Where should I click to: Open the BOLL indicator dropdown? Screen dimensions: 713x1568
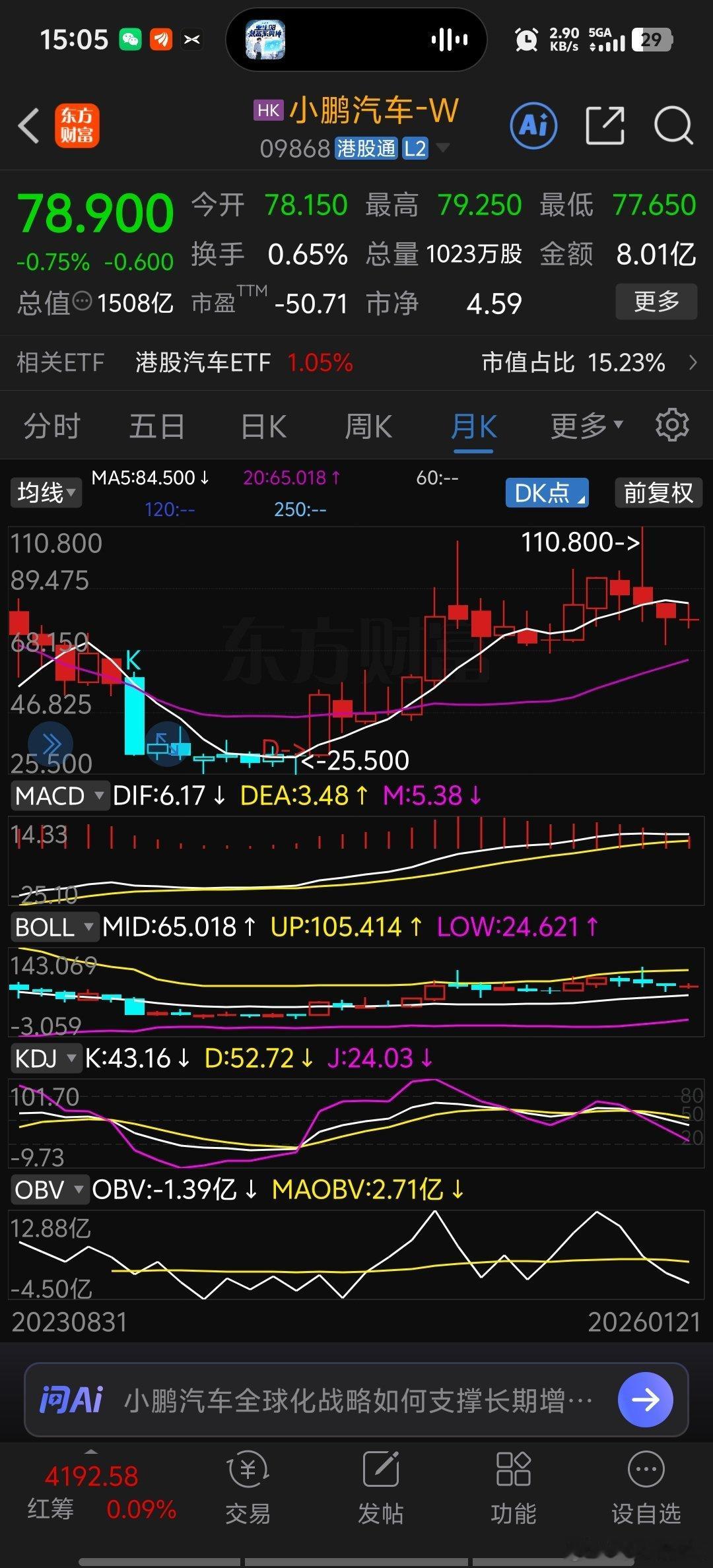click(x=54, y=927)
